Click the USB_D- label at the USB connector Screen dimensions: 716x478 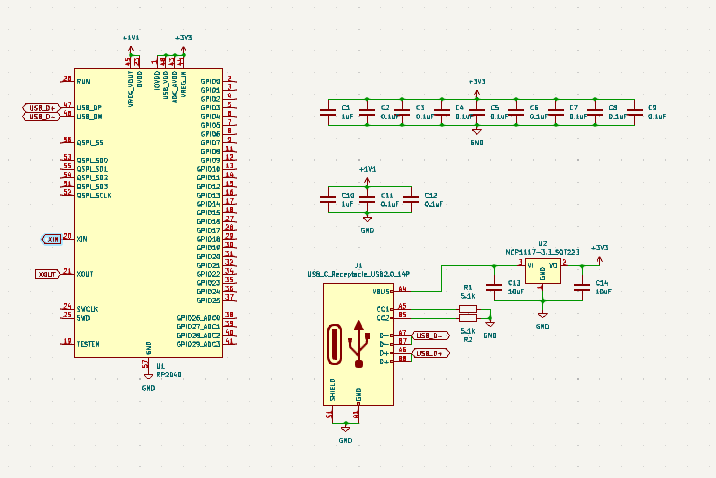tap(428, 335)
